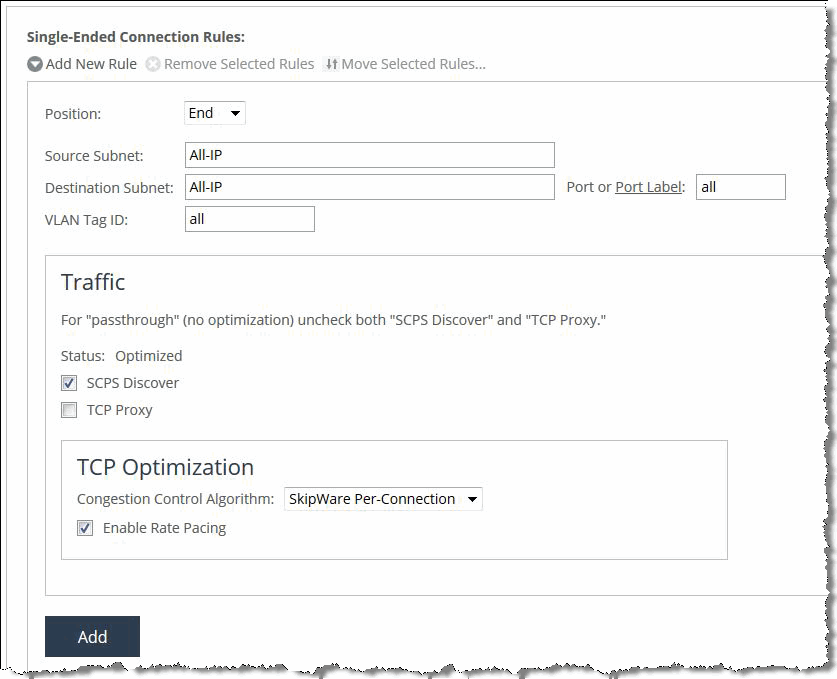
Task: Click the Add New Rule arrow icon
Action: [35, 64]
